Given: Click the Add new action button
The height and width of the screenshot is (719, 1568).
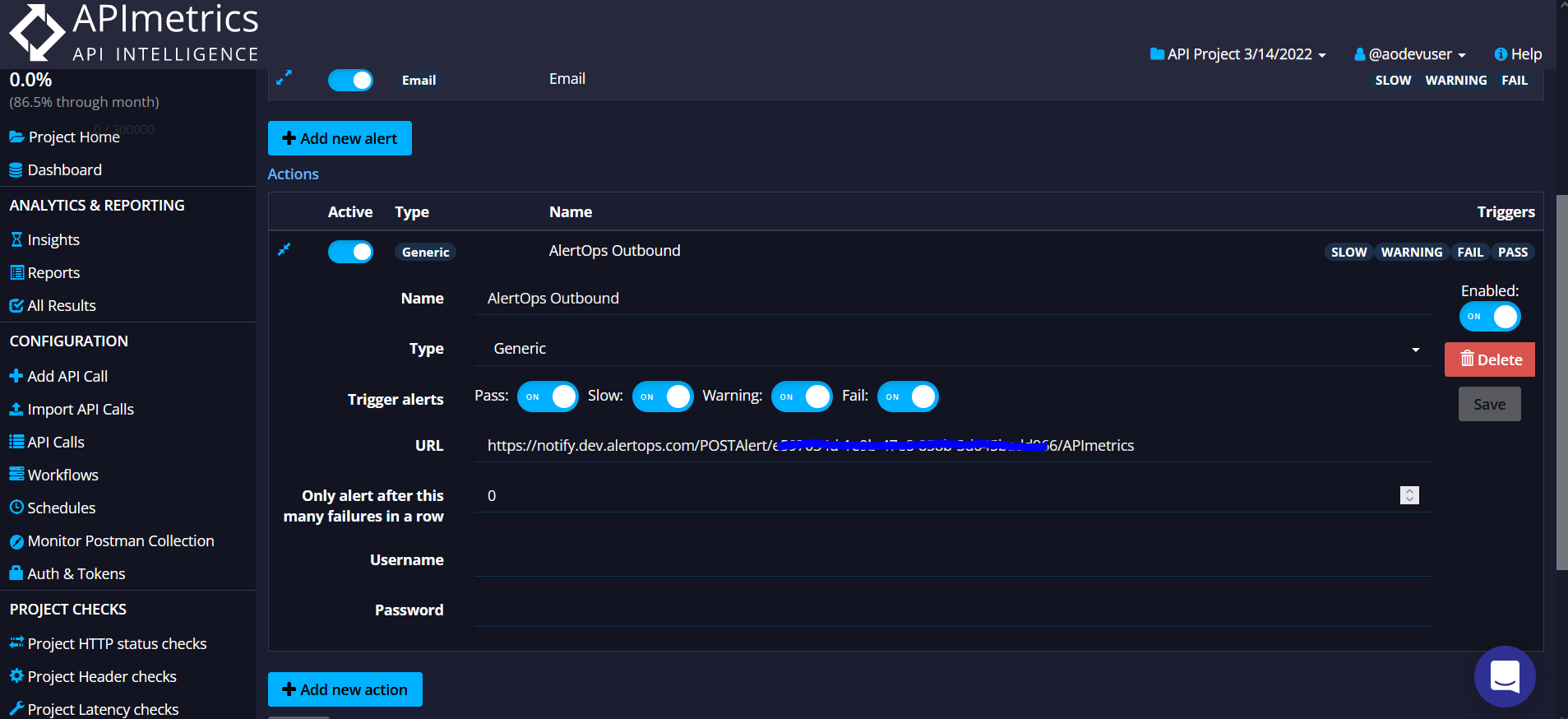Looking at the screenshot, I should pyautogui.click(x=345, y=689).
